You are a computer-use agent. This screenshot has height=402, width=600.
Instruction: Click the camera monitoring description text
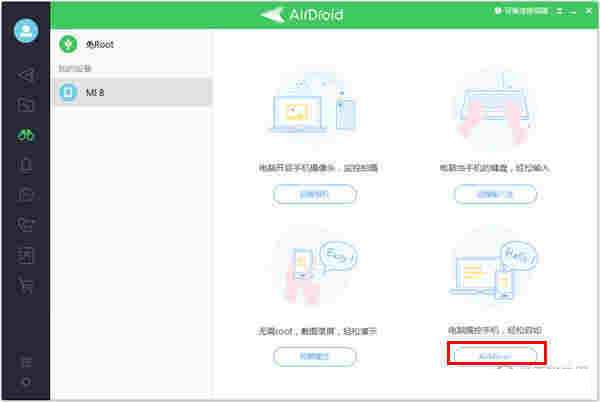(318, 168)
